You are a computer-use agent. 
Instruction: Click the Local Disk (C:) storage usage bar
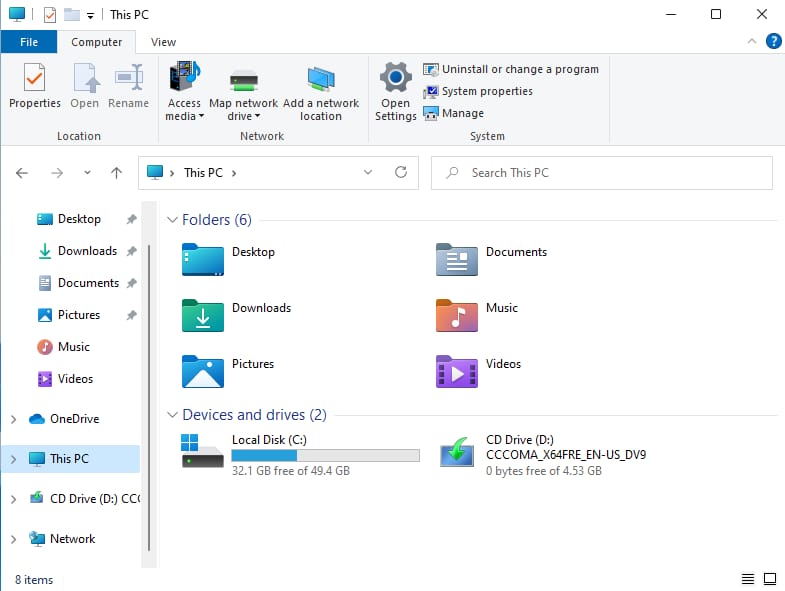pos(325,456)
